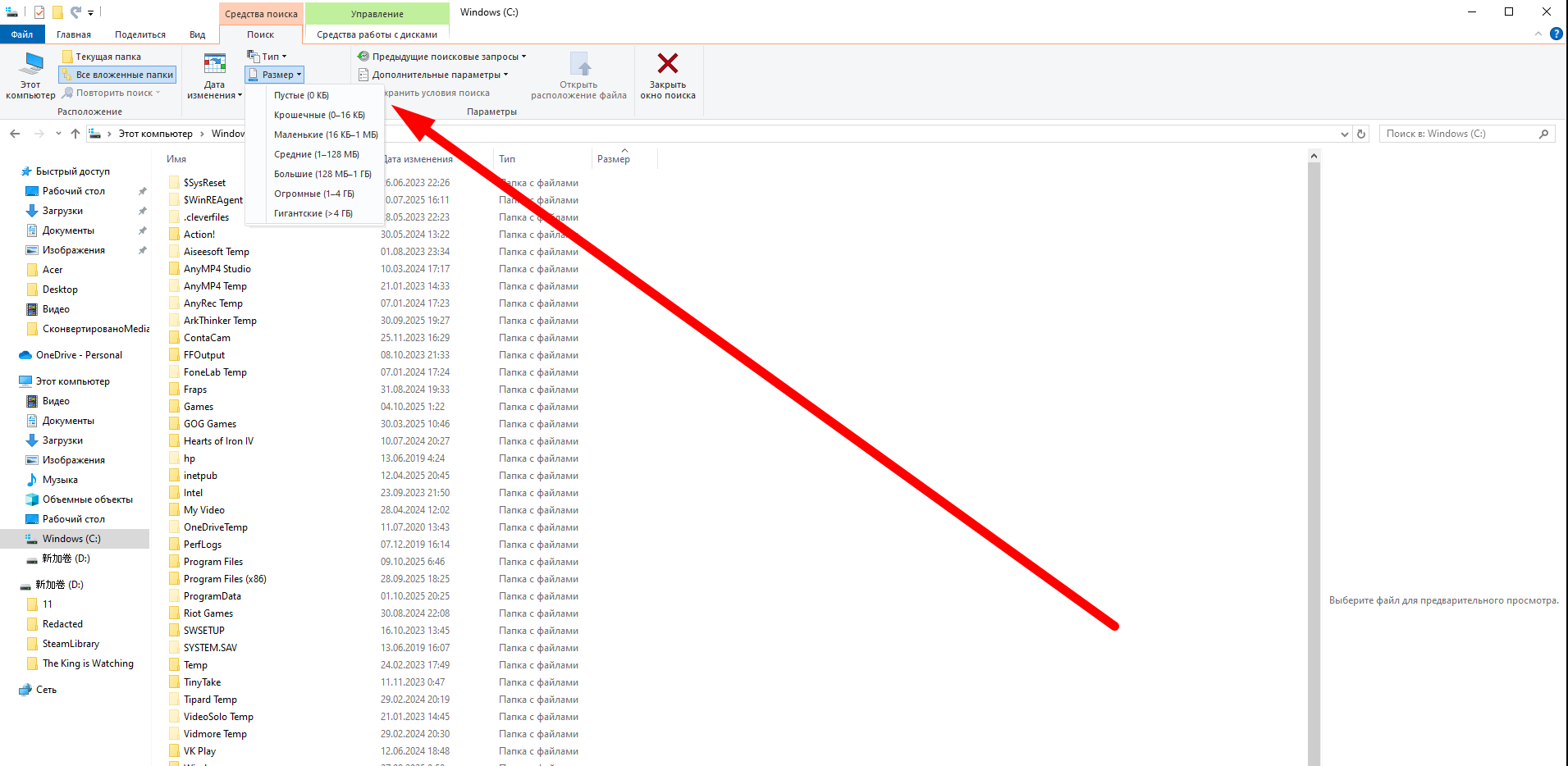Viewport: 1568px width, 766px height.
Task: Choose Huge (Огромные 1–4 ГБ) size option
Action: click(314, 194)
